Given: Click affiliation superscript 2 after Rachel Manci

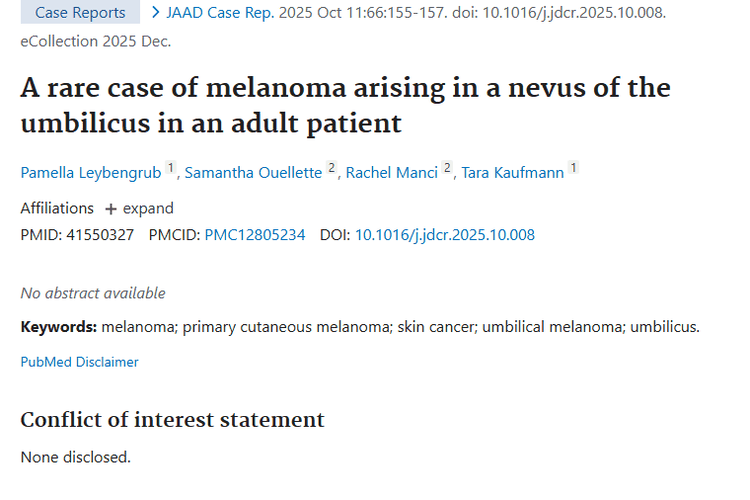Looking at the screenshot, I should tap(448, 168).
